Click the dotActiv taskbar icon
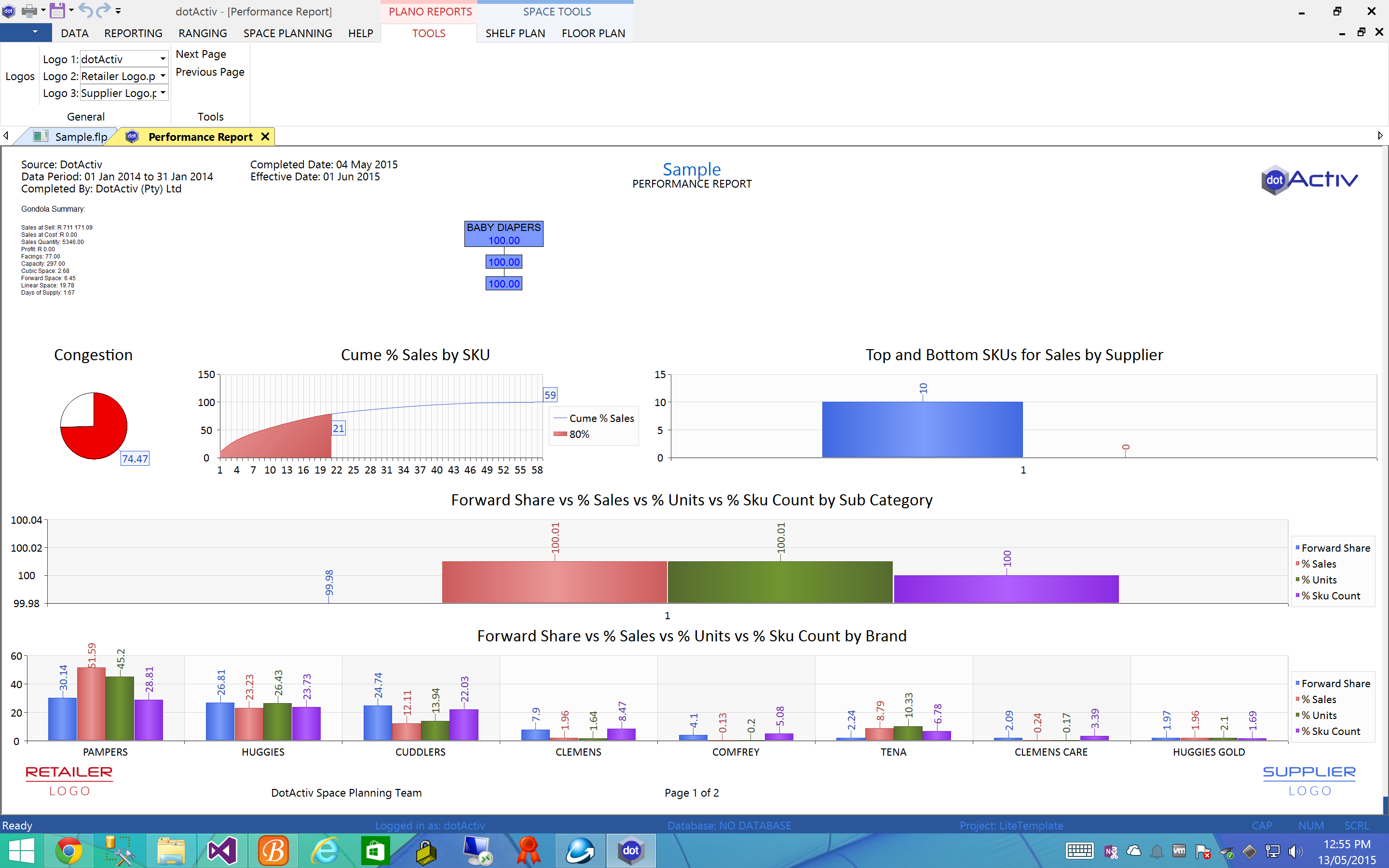 (631, 851)
